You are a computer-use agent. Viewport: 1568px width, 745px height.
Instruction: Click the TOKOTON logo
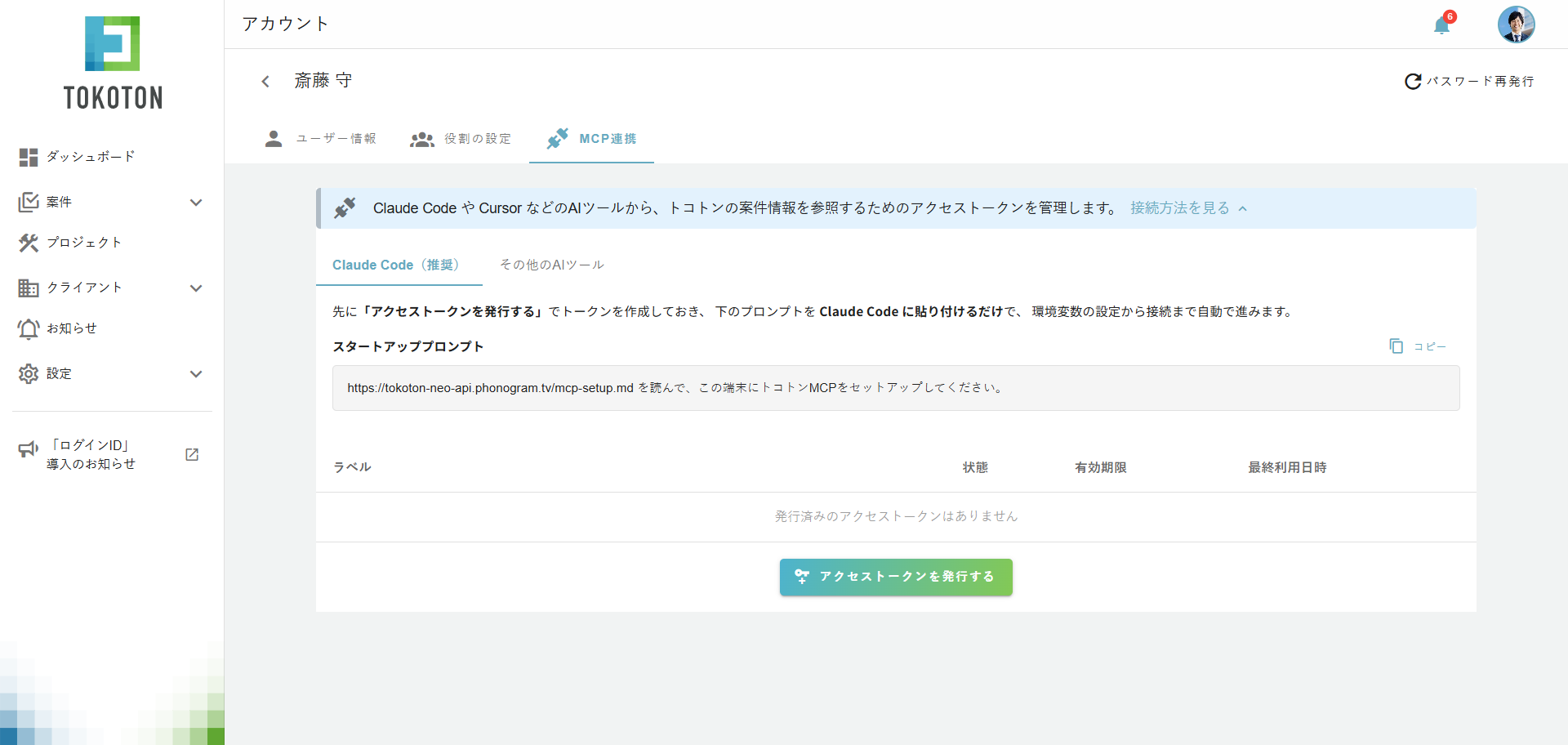pos(113,63)
